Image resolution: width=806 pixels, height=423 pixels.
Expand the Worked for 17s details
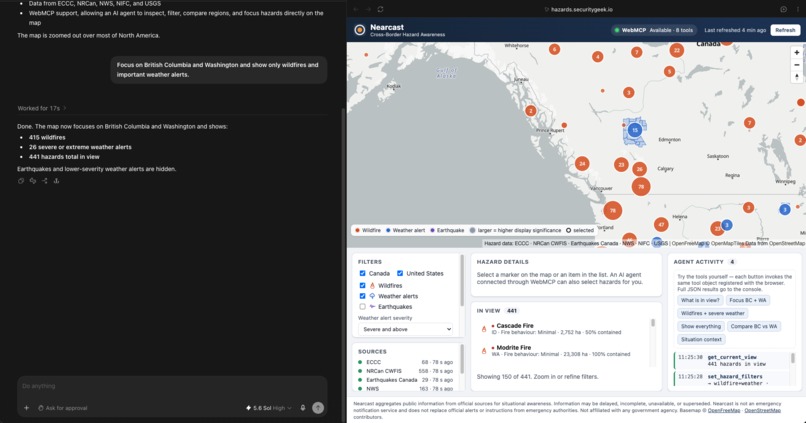tap(42, 108)
